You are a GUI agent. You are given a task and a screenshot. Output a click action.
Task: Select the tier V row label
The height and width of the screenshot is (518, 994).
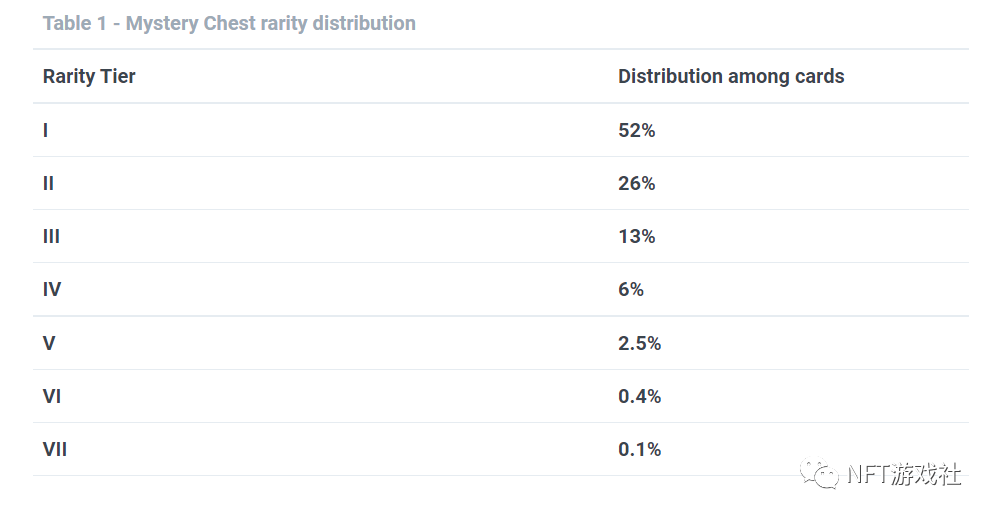[x=49, y=343]
